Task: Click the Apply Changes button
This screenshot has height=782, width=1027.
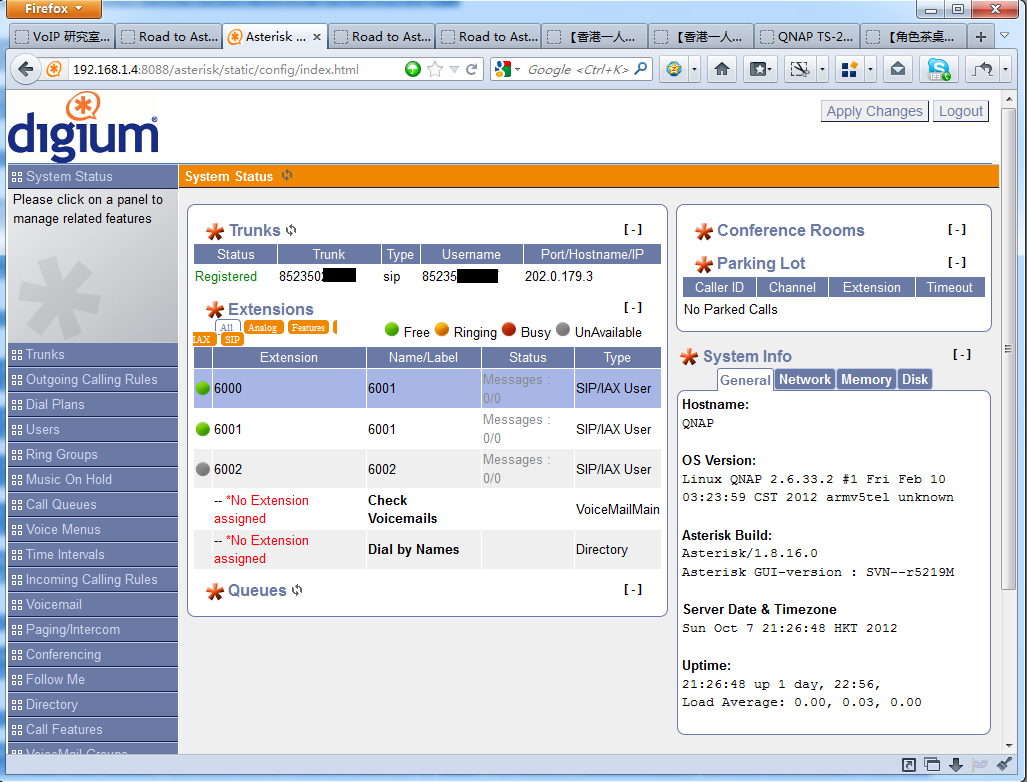Action: click(x=874, y=111)
